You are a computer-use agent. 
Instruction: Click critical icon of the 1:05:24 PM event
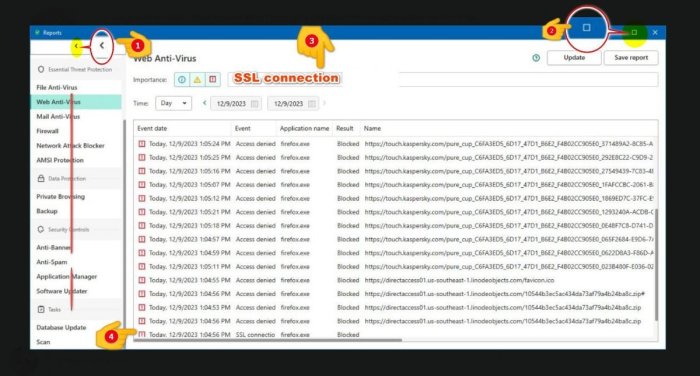pos(142,144)
